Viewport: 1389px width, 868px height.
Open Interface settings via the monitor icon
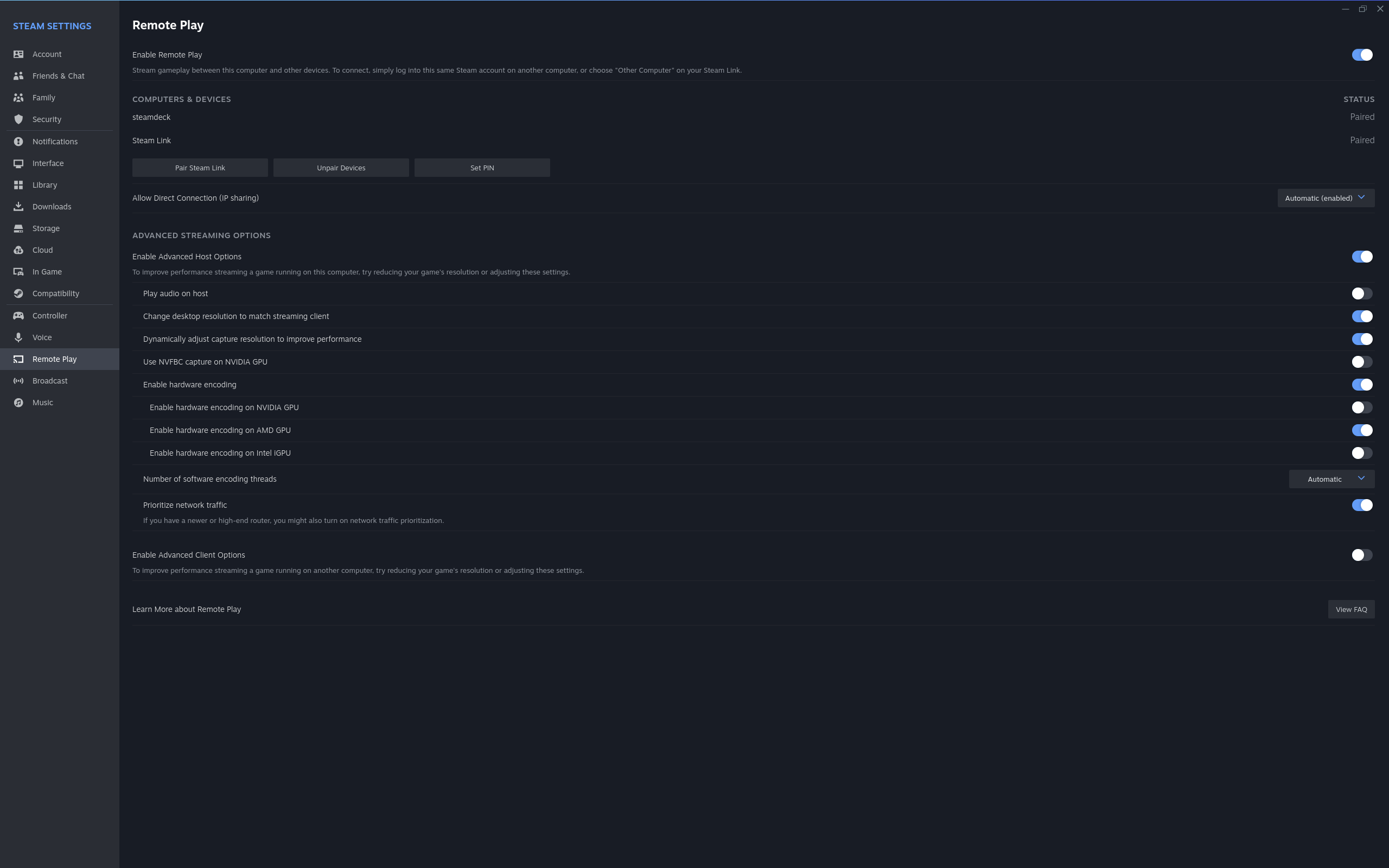click(18, 163)
